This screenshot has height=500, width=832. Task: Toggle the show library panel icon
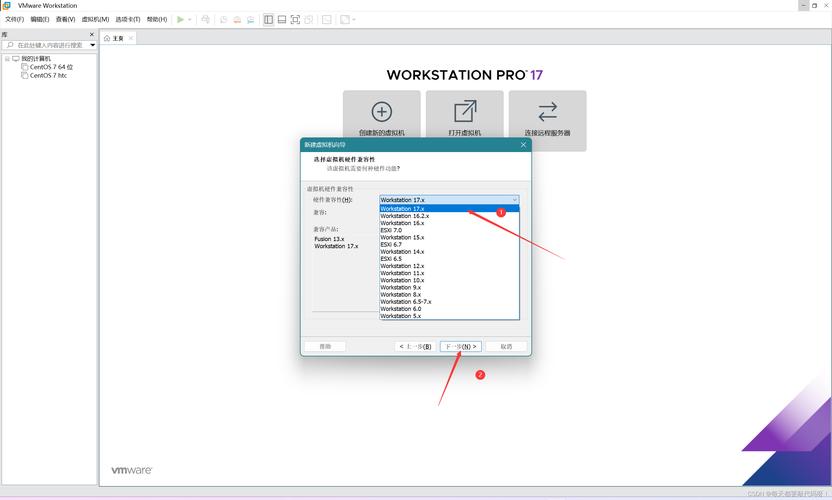[x=268, y=20]
